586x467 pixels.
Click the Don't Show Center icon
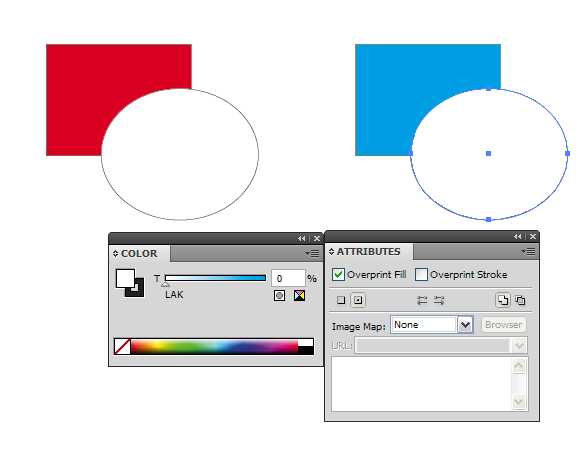pyautogui.click(x=341, y=300)
